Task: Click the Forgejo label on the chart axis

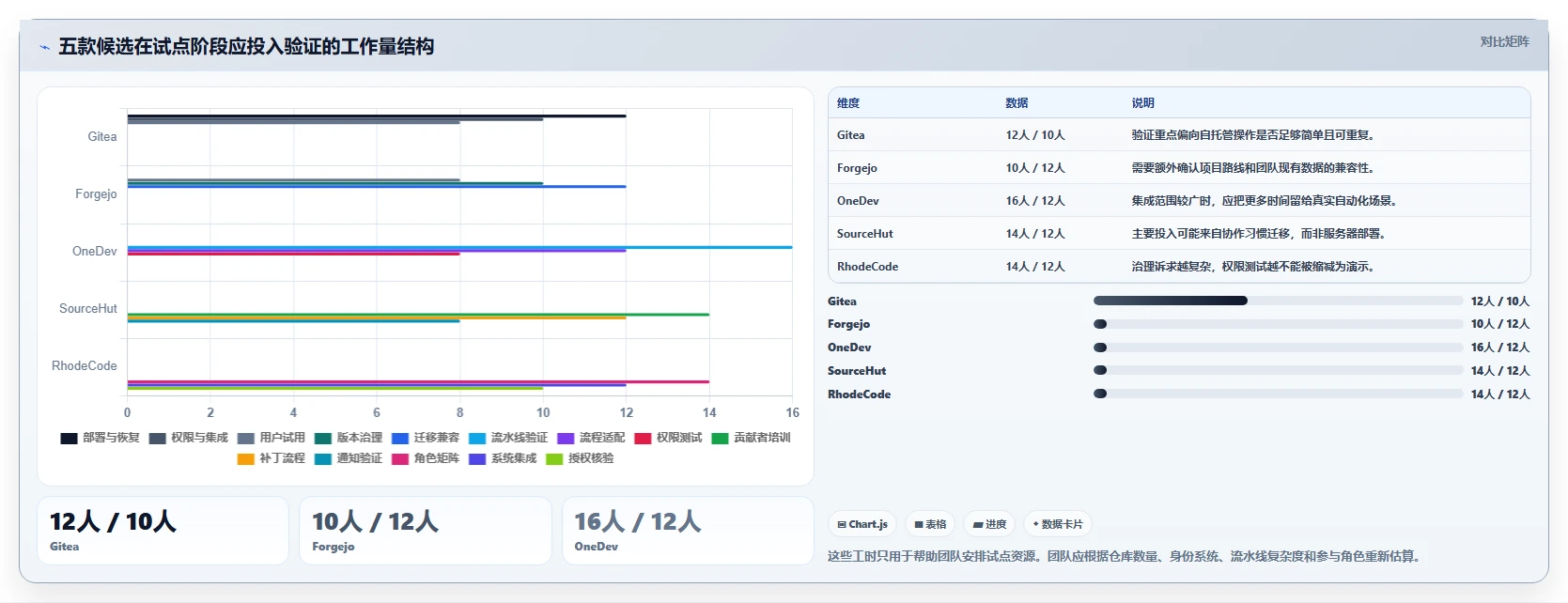Action: pos(96,194)
